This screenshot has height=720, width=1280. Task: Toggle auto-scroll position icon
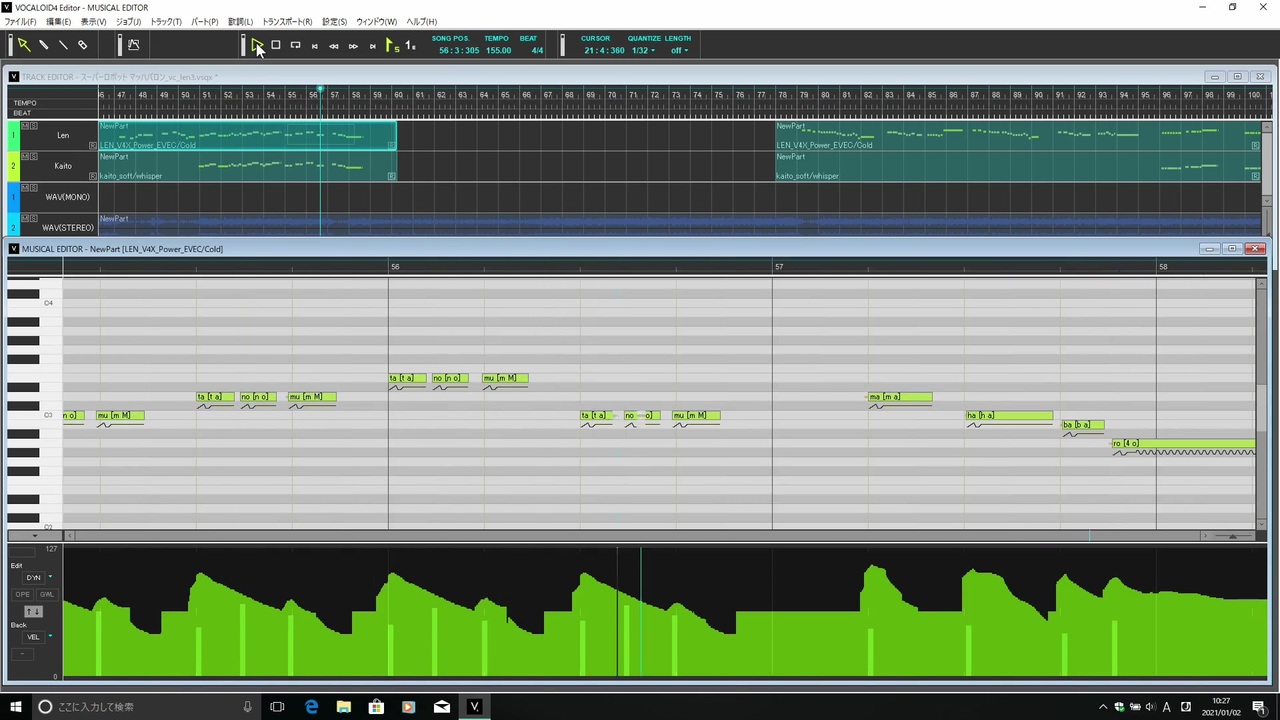coord(410,45)
